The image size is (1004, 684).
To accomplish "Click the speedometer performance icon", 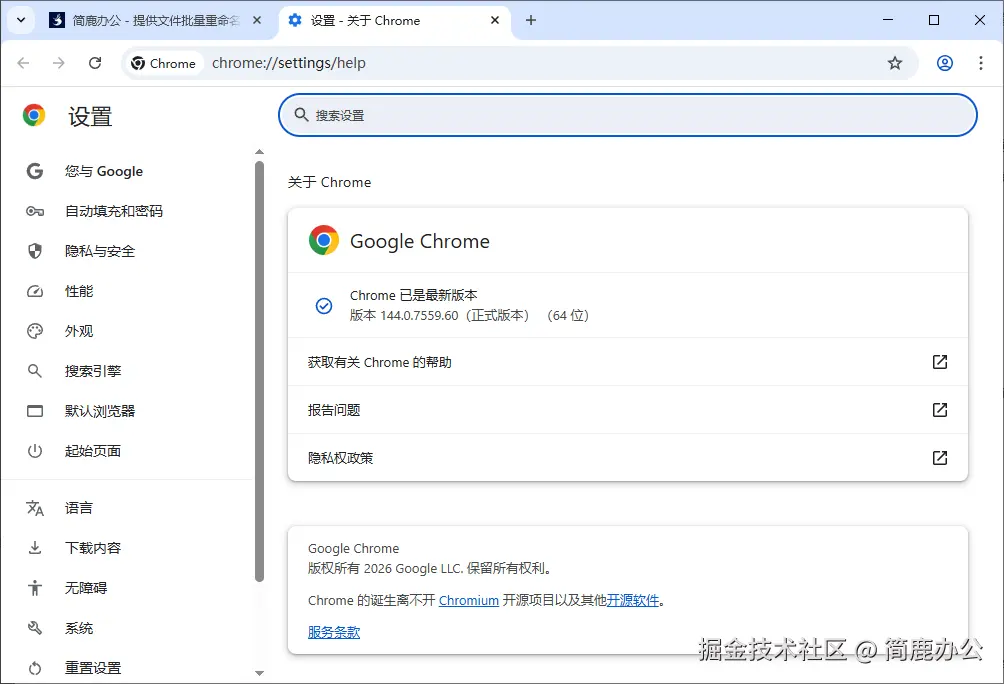I will pyautogui.click(x=35, y=291).
